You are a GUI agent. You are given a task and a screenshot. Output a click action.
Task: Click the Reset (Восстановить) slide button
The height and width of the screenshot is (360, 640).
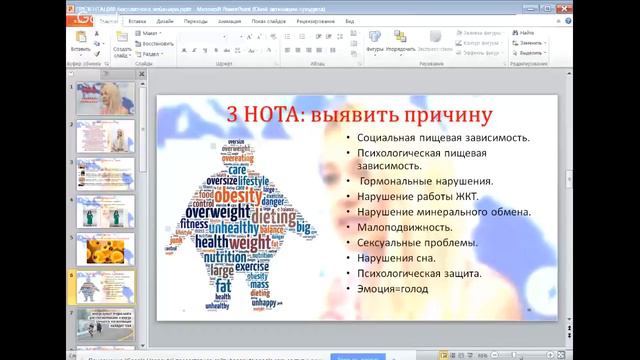pos(154,44)
